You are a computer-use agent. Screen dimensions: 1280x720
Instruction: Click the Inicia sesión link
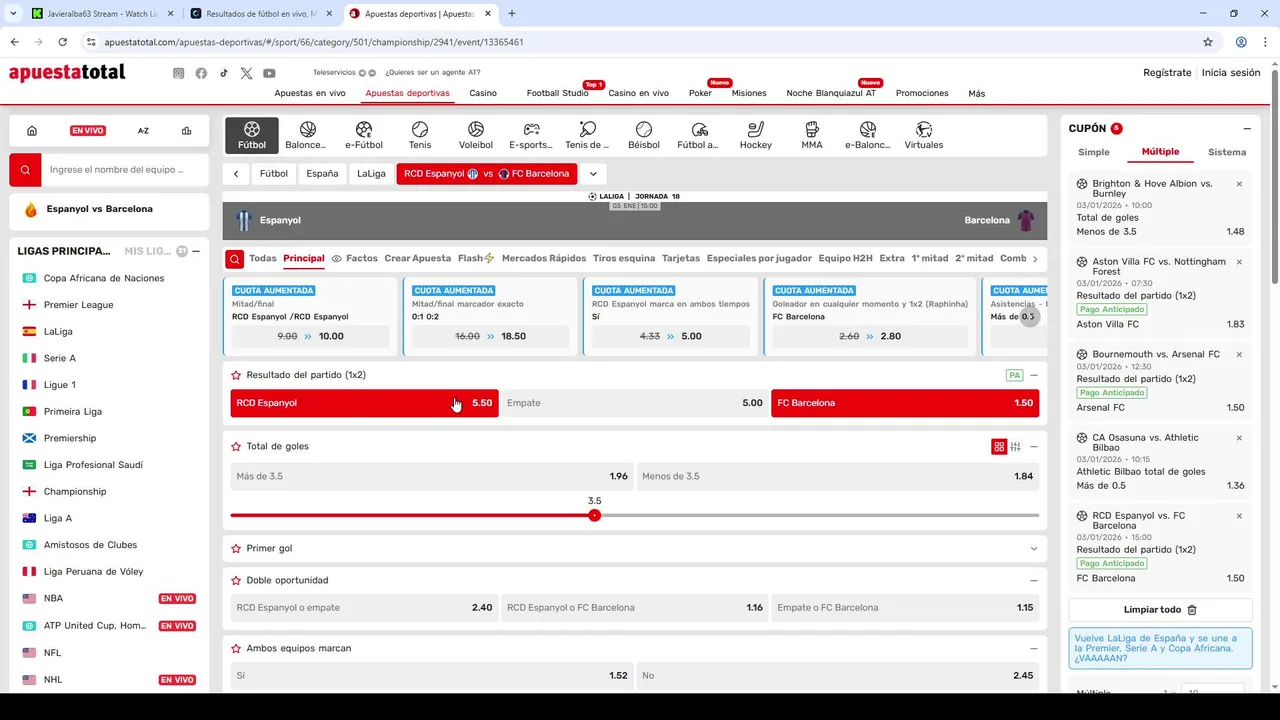click(1231, 73)
